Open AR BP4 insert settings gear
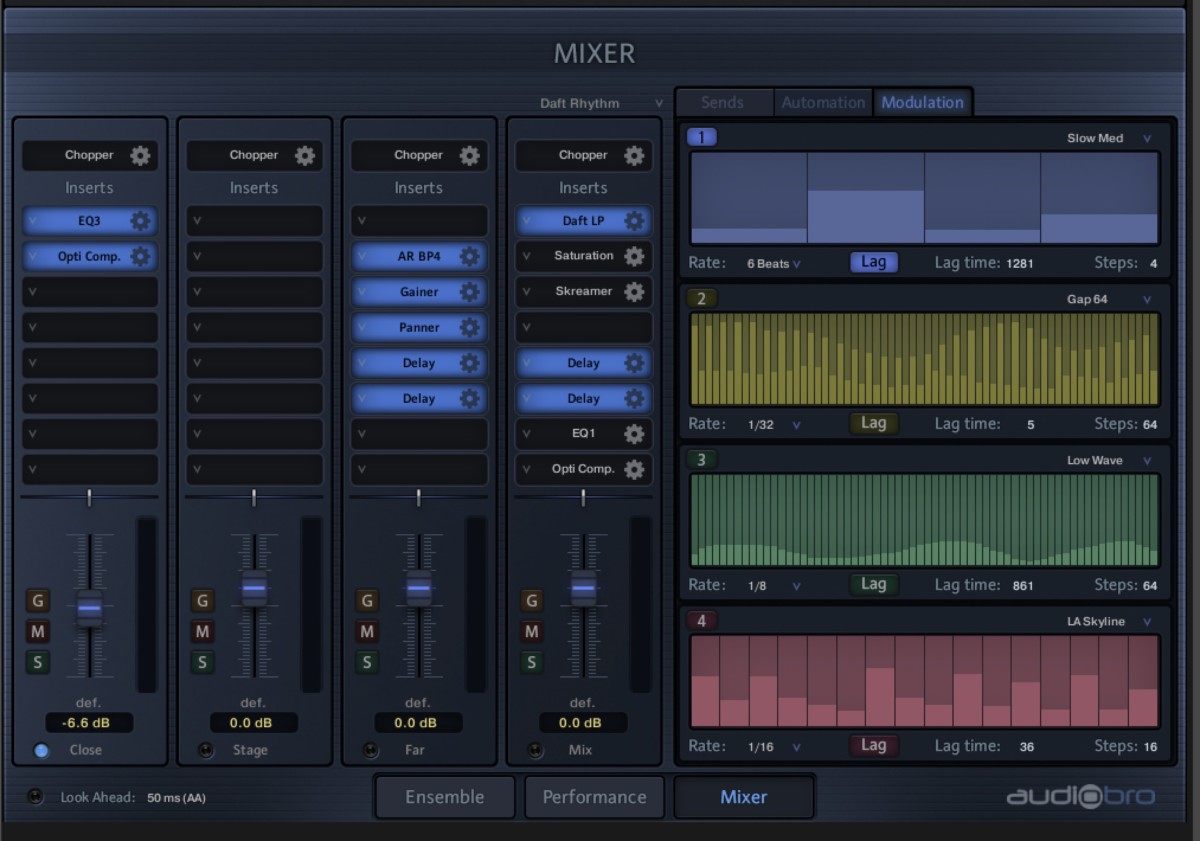 [469, 257]
